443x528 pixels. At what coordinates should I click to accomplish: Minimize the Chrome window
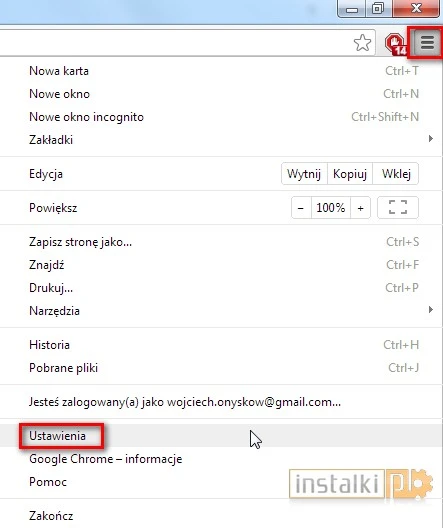coord(352,8)
